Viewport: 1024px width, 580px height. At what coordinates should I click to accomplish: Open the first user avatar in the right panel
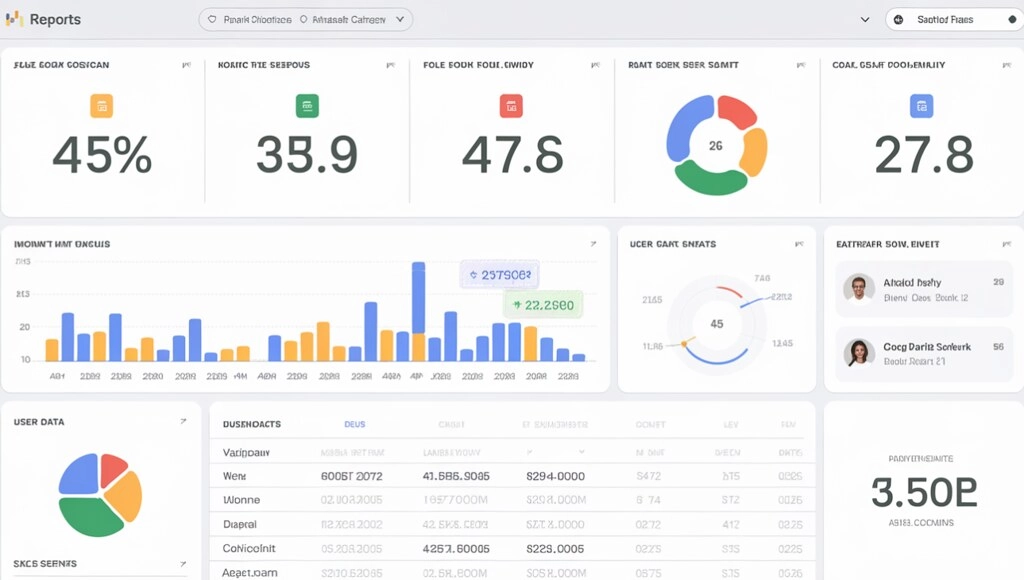[x=858, y=288]
